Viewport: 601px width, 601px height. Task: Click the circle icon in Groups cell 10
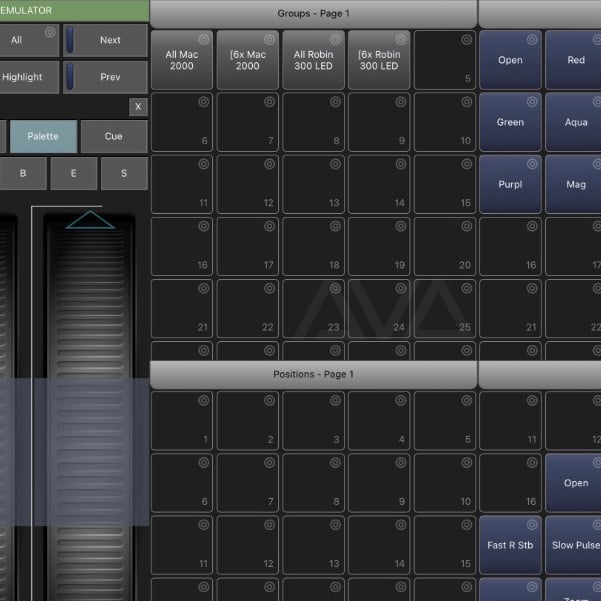click(x=466, y=102)
